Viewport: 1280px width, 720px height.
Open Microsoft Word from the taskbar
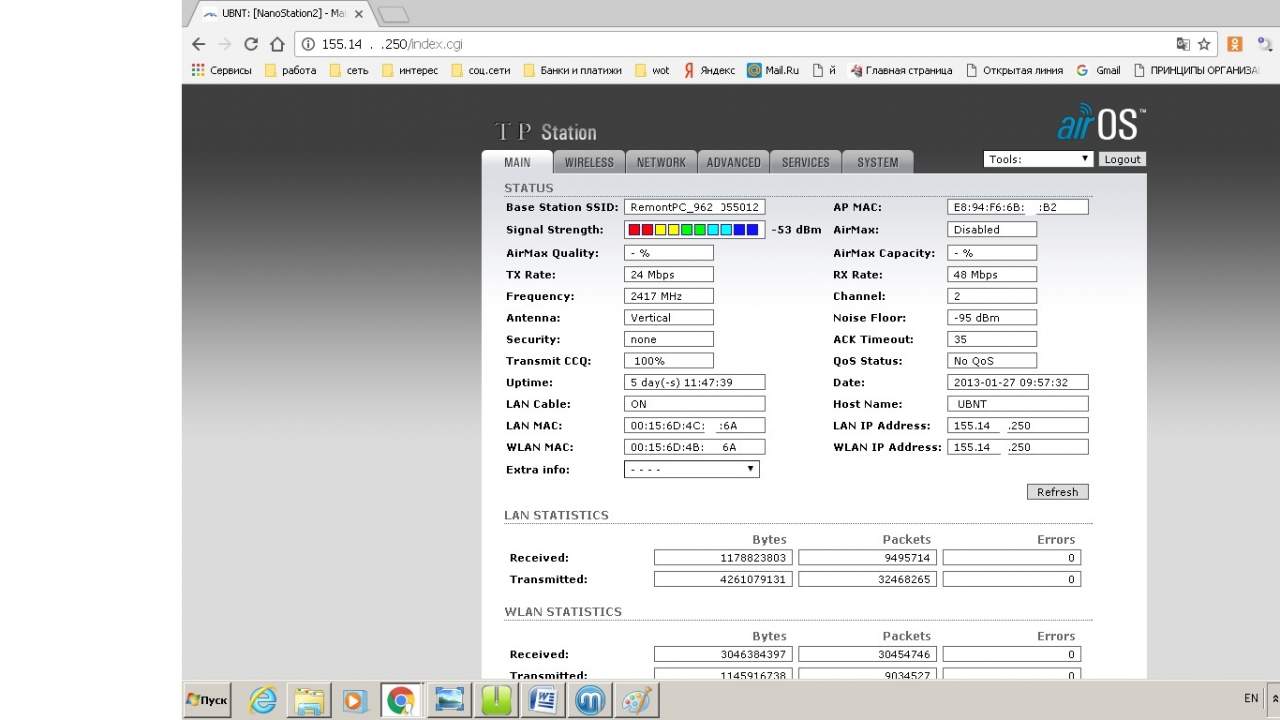click(x=545, y=700)
